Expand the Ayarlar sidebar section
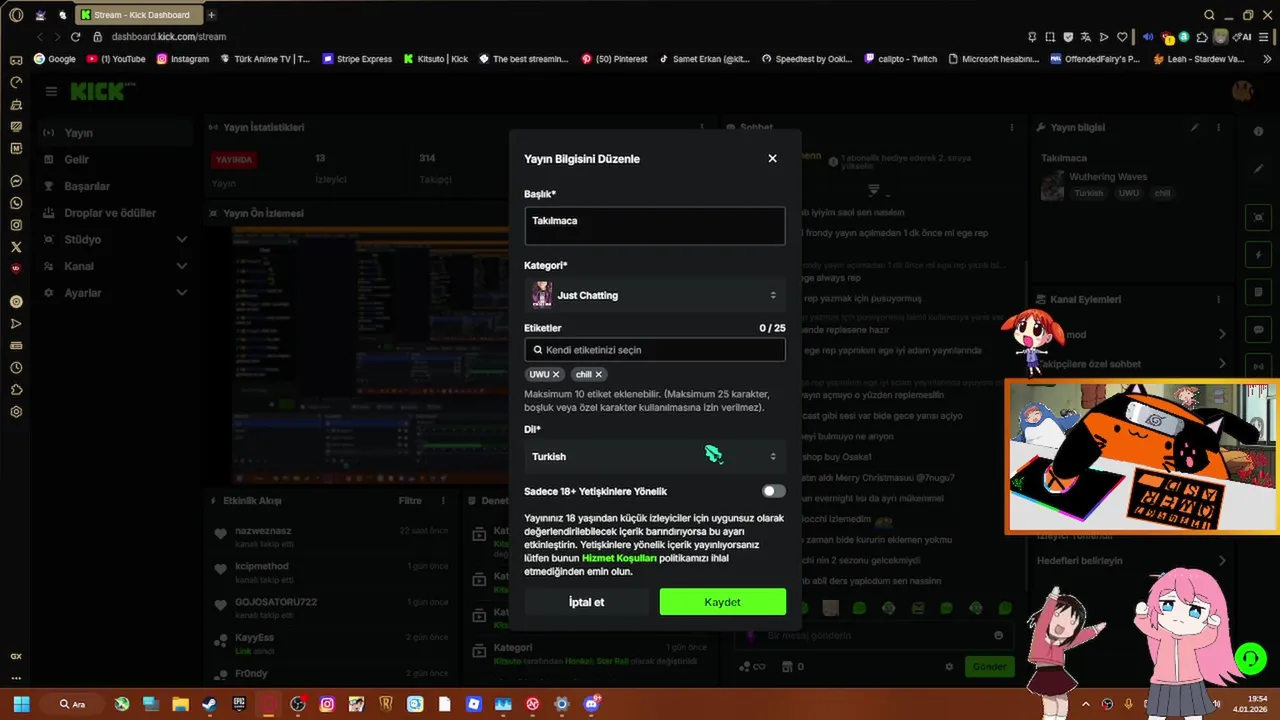The image size is (1280, 720). click(x=115, y=293)
